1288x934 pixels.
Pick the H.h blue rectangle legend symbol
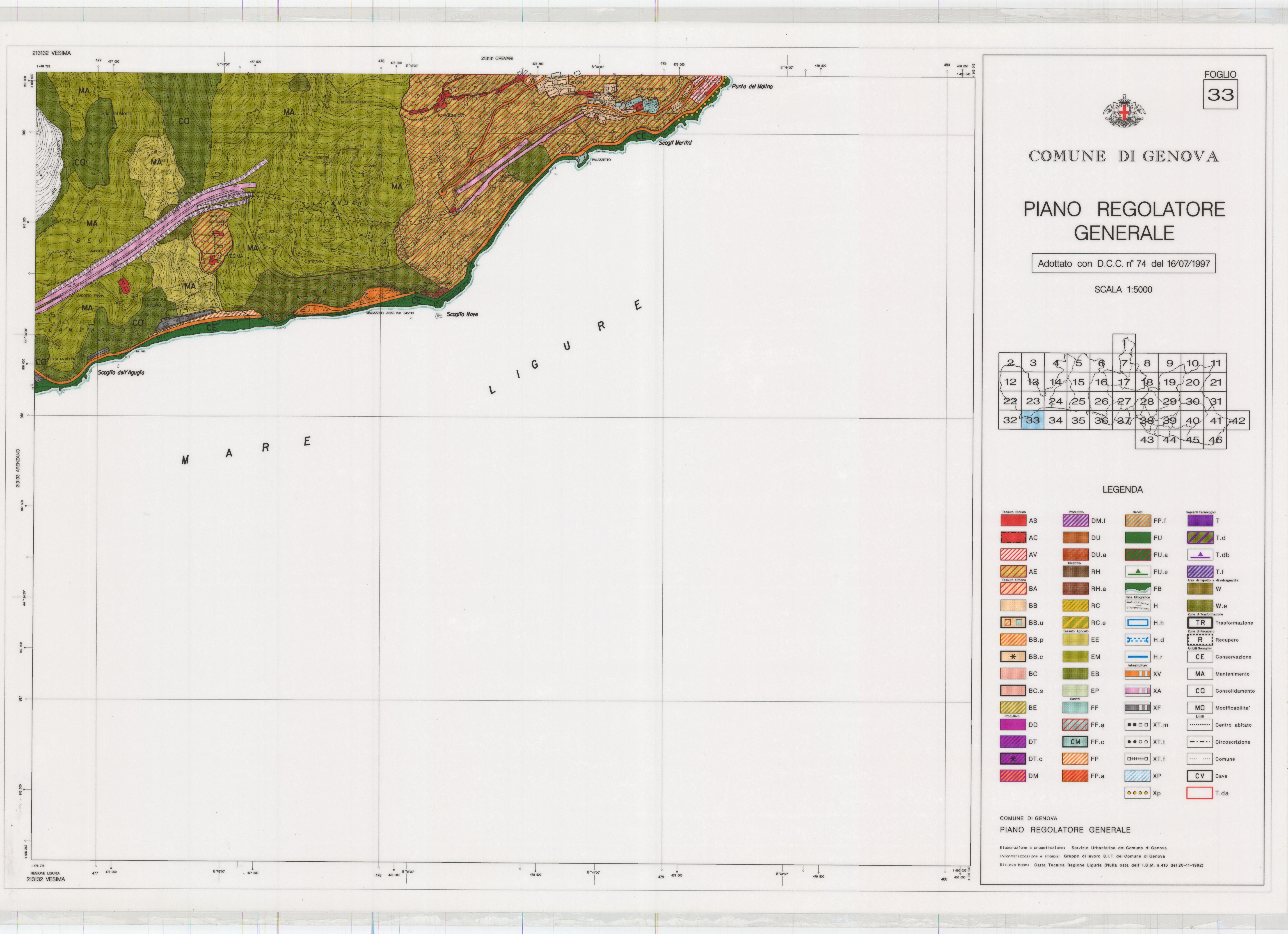1138,623
